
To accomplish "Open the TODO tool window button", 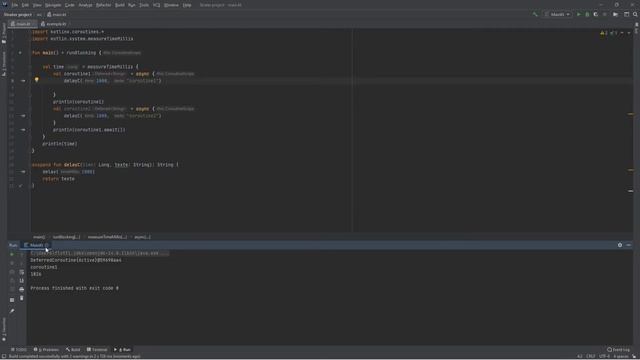I will [x=19, y=350].
